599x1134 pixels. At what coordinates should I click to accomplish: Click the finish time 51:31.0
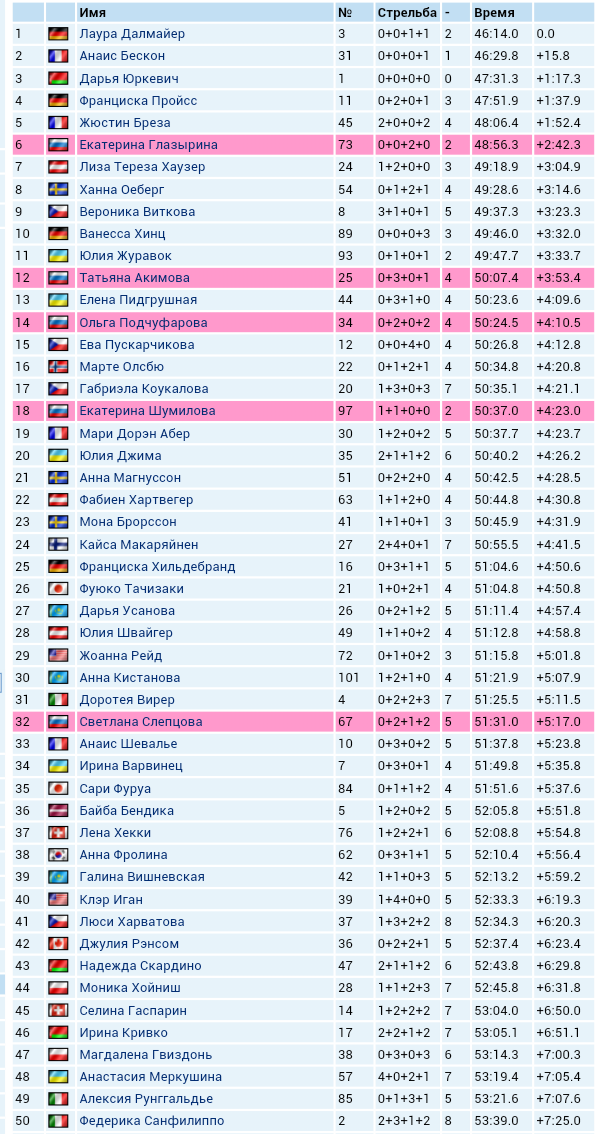pos(496,722)
